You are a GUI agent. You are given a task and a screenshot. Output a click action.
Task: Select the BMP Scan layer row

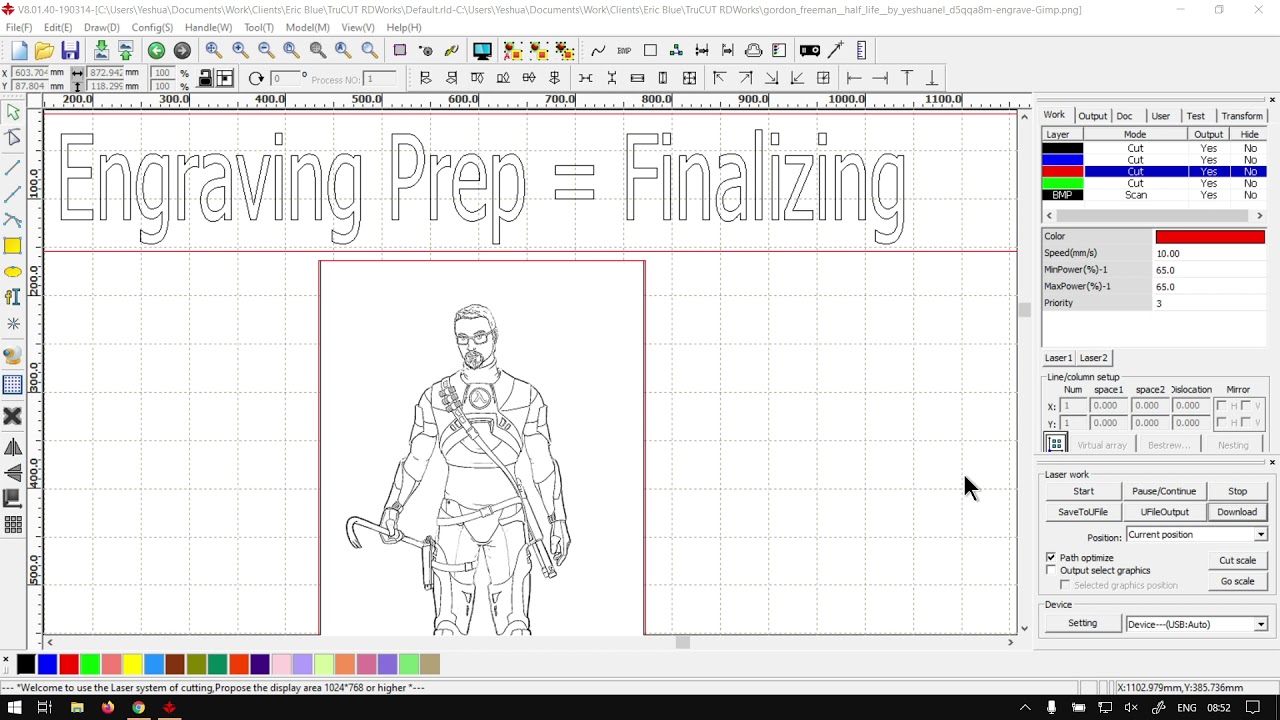pos(1154,195)
